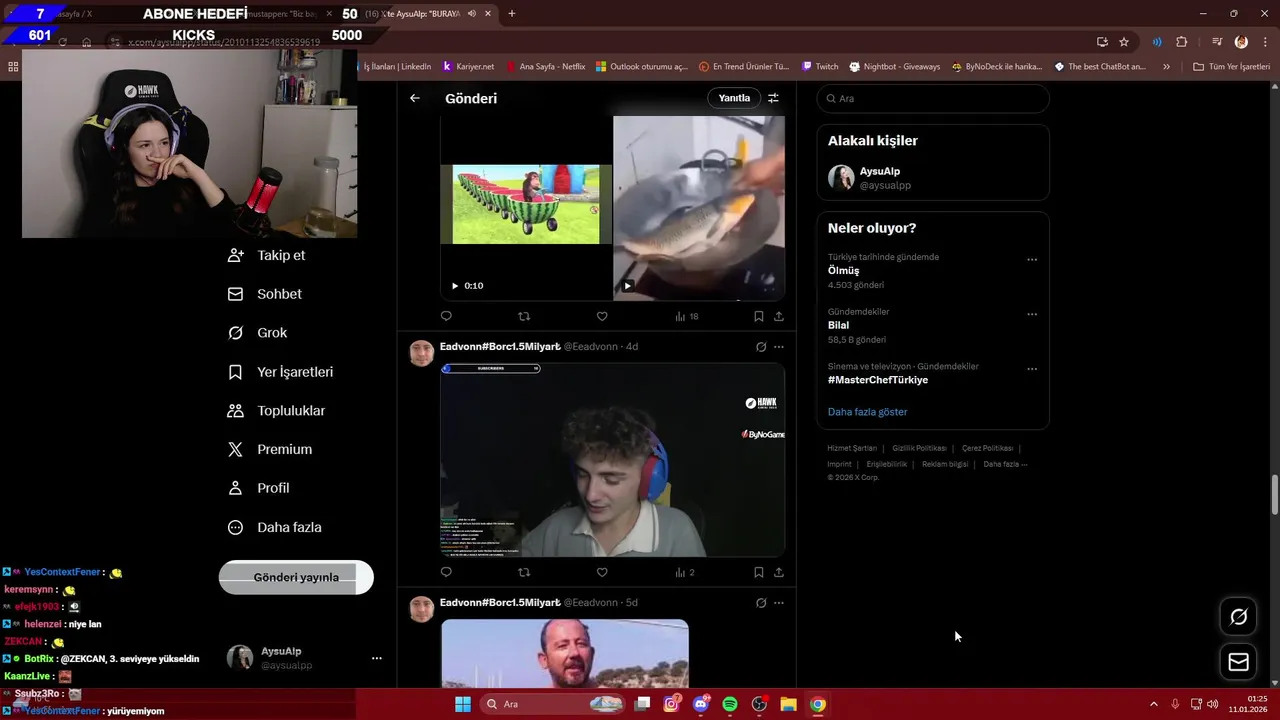1280x720 pixels.
Task: Reply to the post with 18 views
Action: [x=446, y=316]
